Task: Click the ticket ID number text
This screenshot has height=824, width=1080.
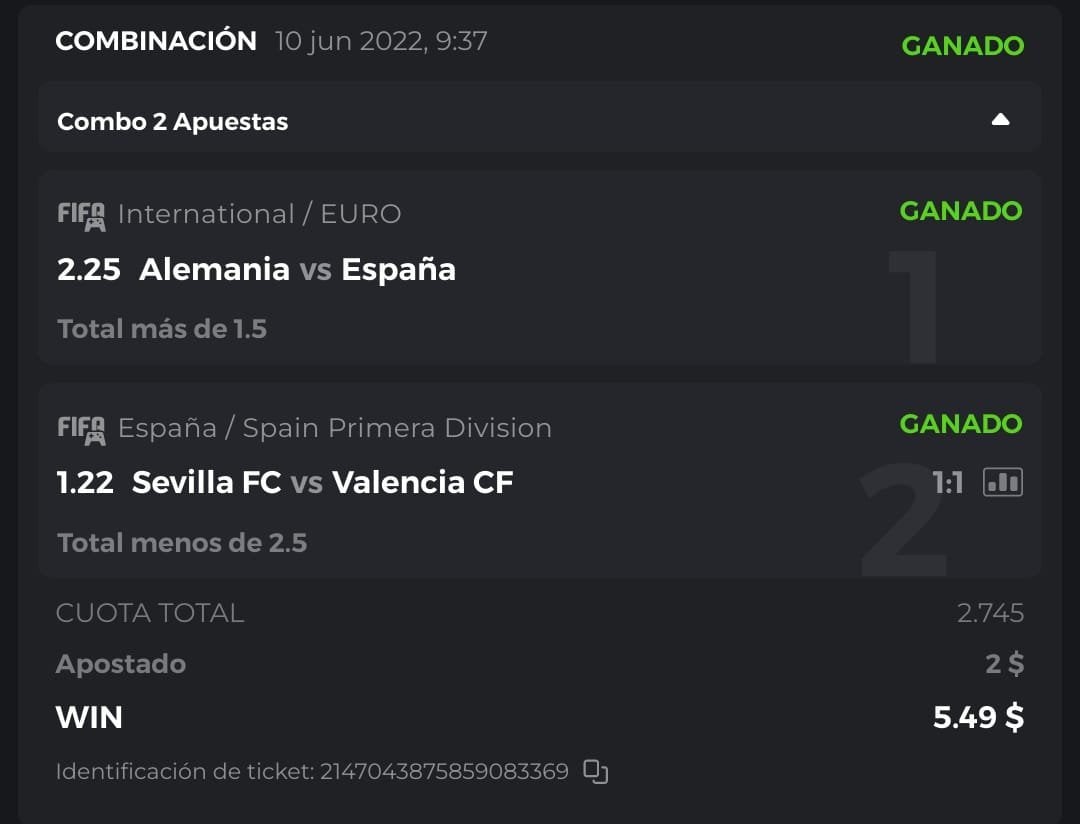Action: [444, 772]
